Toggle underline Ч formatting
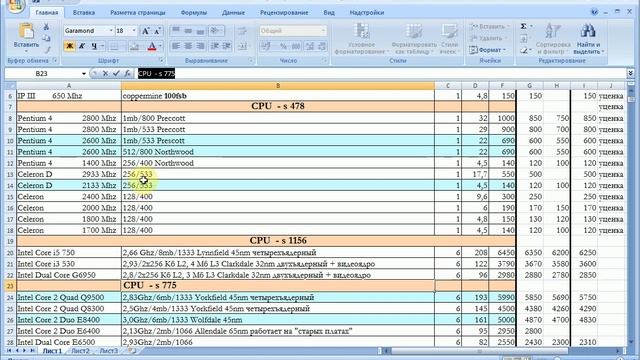Screen dimensions: 640x360 [94, 46]
